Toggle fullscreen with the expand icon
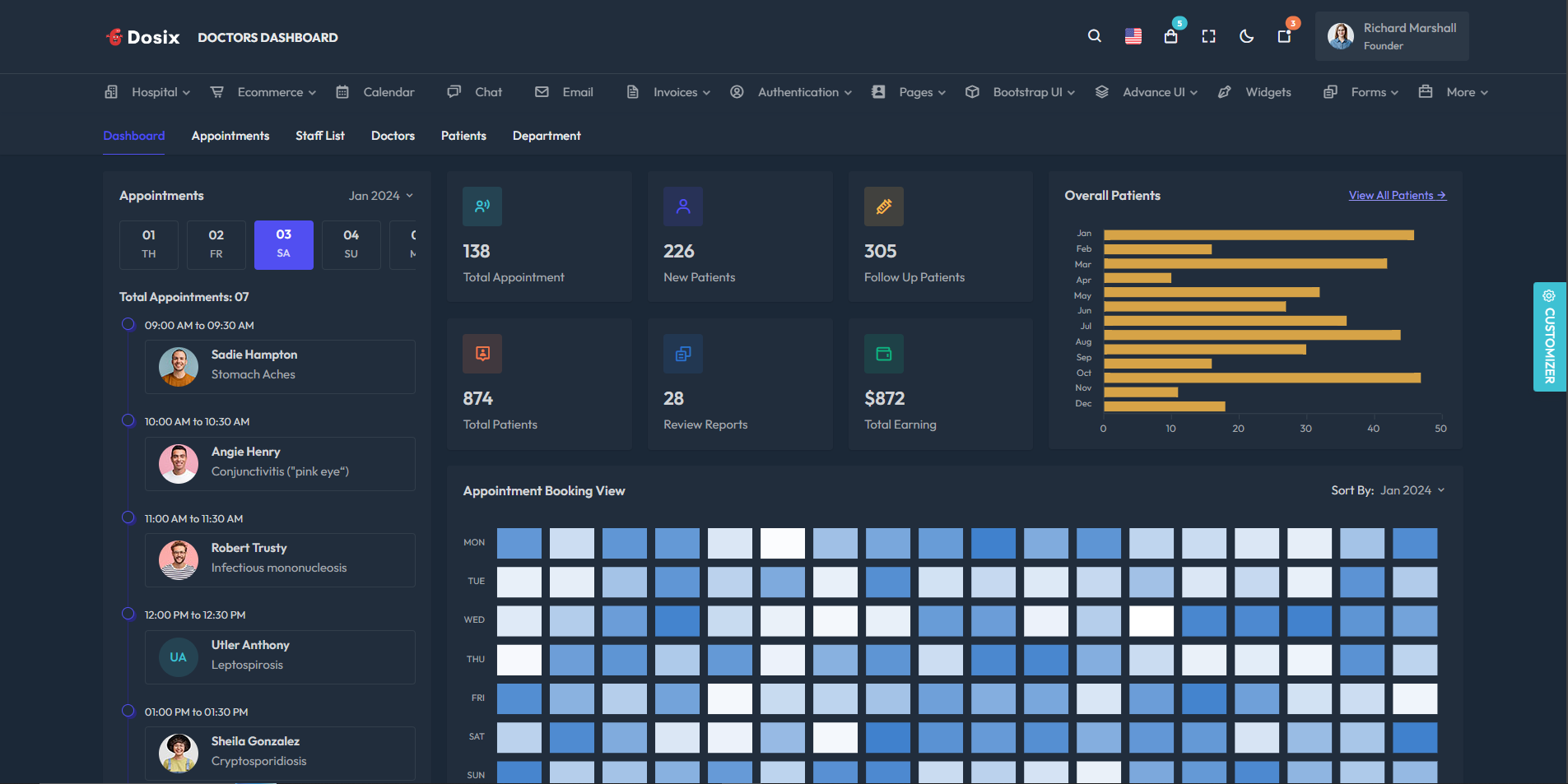Image resolution: width=1568 pixels, height=784 pixels. [x=1208, y=36]
